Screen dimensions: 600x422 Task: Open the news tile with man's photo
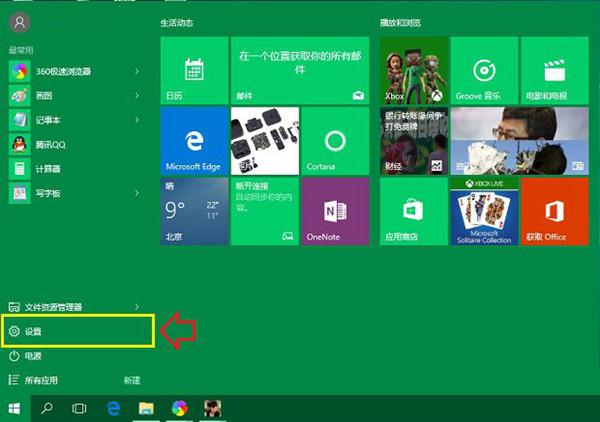(519, 141)
